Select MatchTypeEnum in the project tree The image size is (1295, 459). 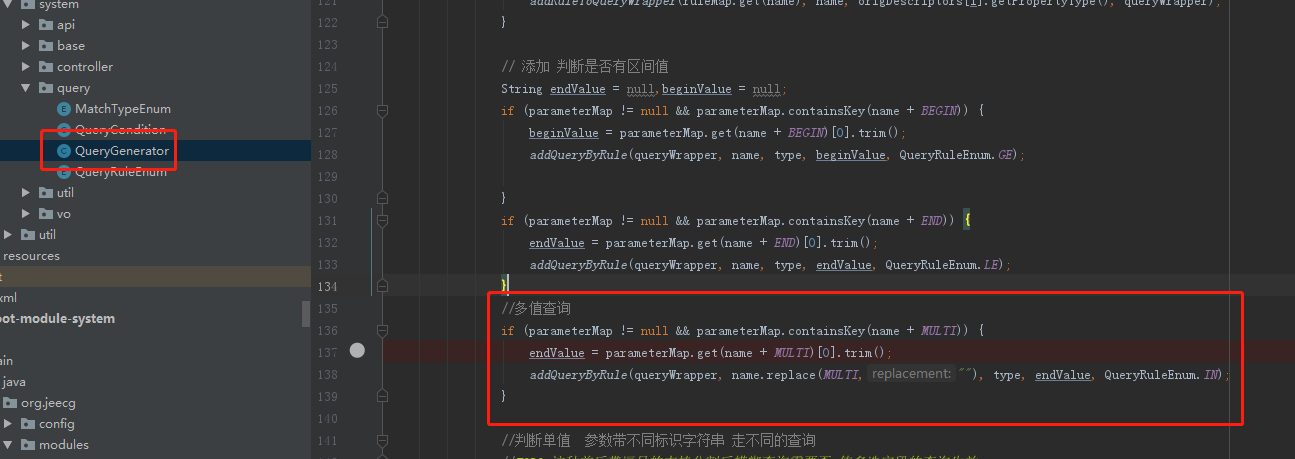click(x=123, y=109)
